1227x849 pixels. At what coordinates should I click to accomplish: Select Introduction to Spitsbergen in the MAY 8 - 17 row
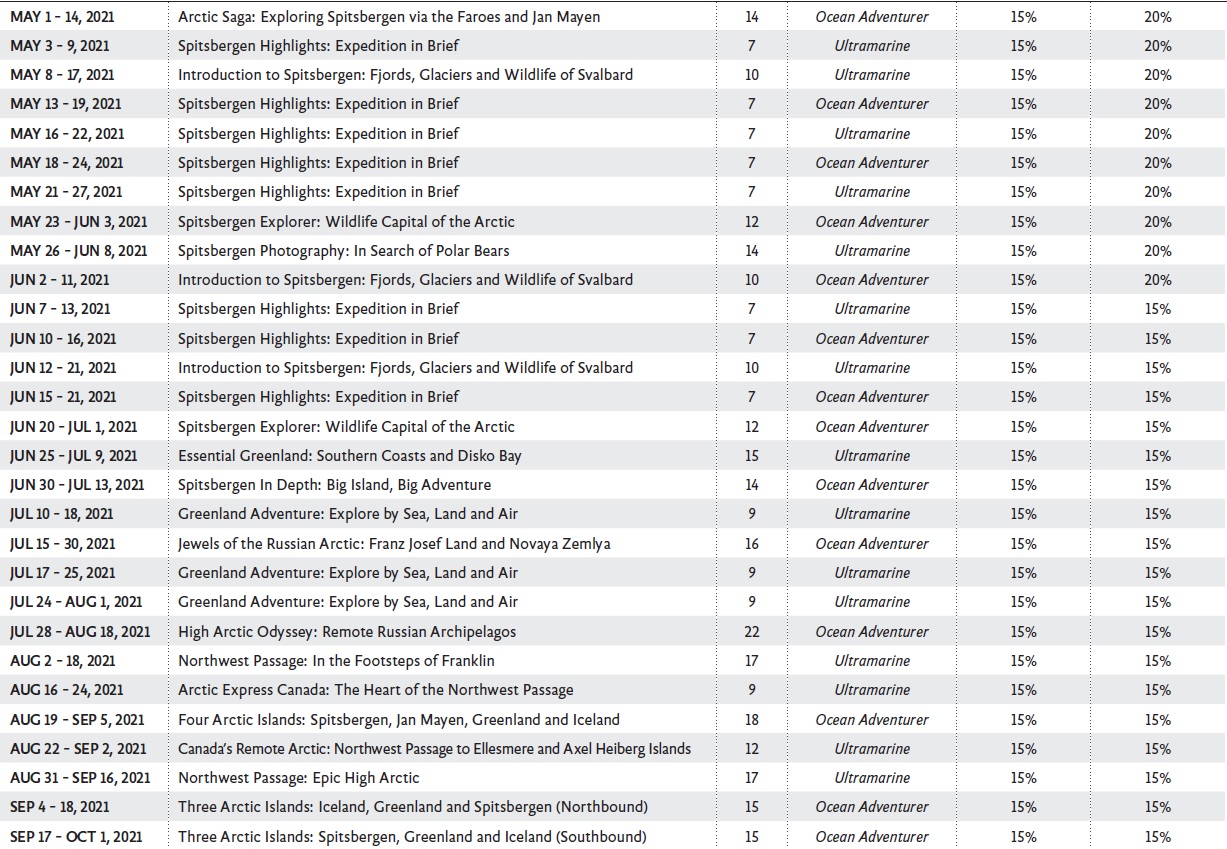click(405, 75)
